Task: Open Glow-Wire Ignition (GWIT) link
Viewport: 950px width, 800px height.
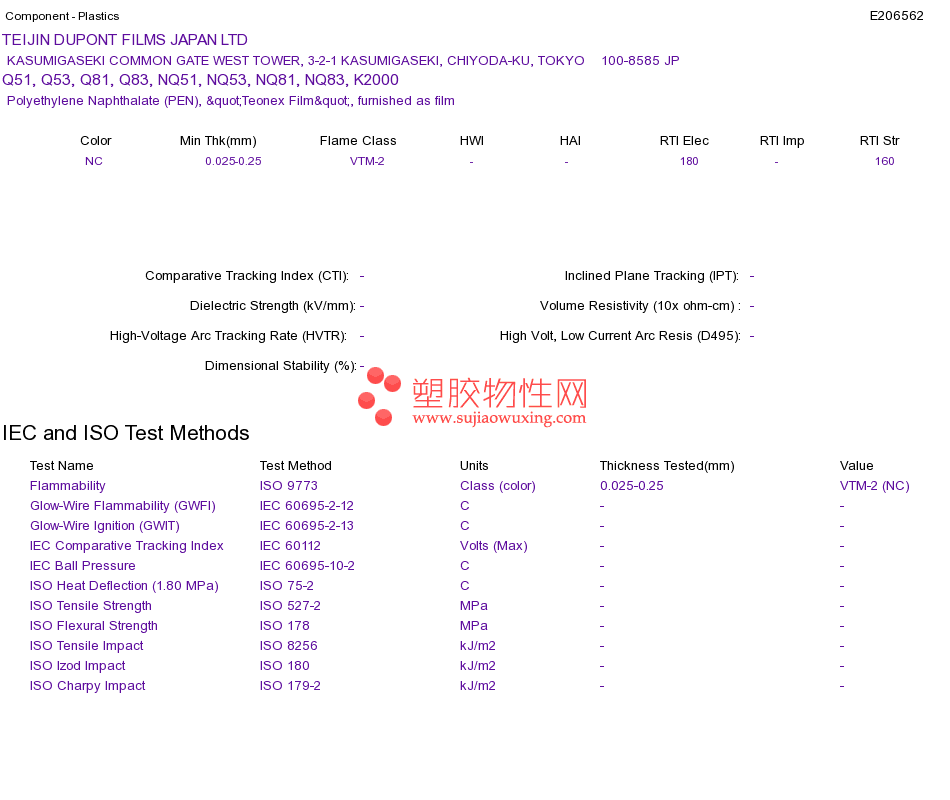Action: (105, 525)
